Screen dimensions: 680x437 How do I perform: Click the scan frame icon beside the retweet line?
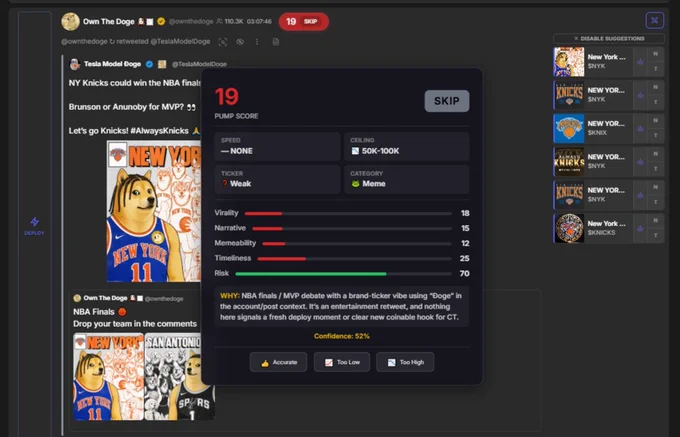222,42
